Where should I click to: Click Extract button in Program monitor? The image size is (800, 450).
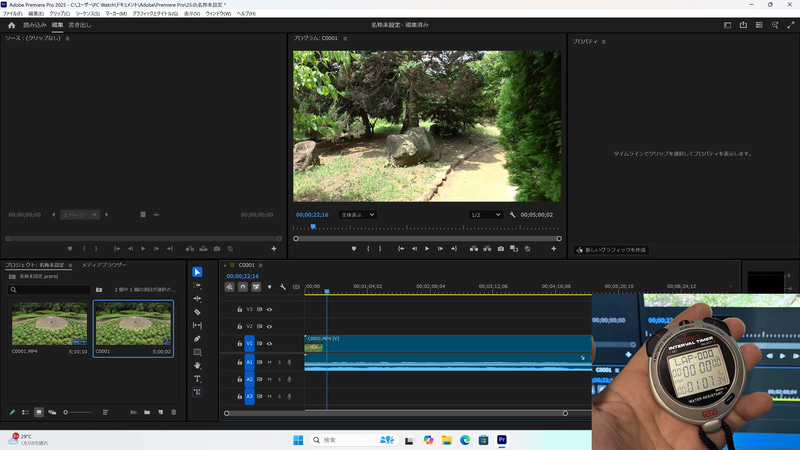(487, 248)
